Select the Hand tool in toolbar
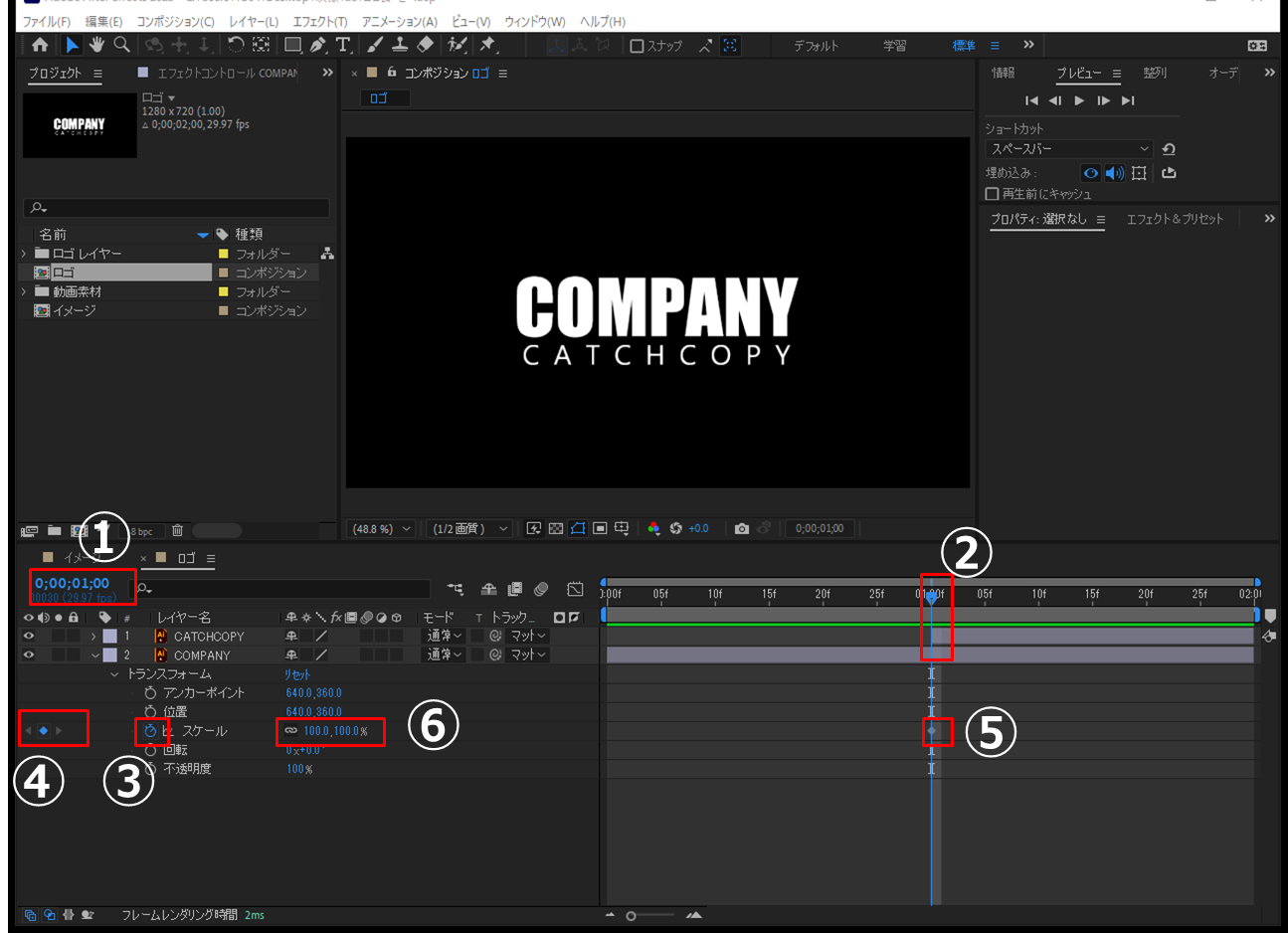Viewport: 1288px width, 933px height. pyautogui.click(x=96, y=45)
